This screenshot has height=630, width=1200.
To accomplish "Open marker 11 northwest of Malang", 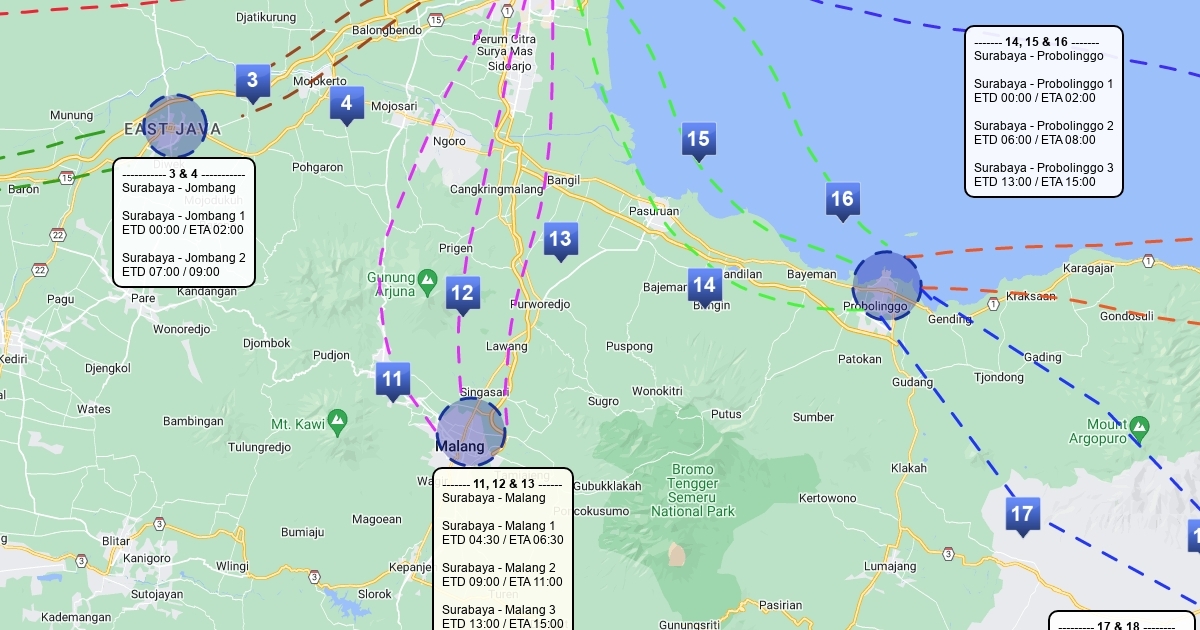I will 392,379.
